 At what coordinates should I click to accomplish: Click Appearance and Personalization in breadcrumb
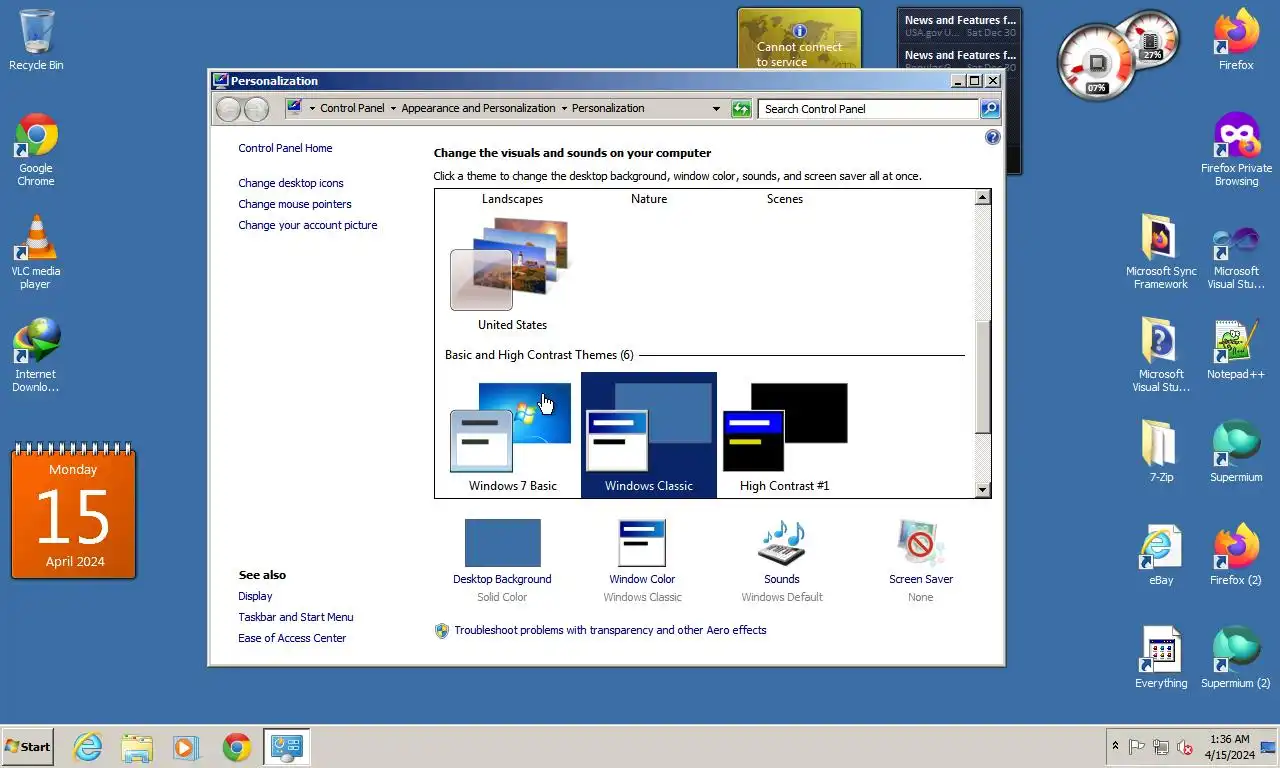coord(478,108)
